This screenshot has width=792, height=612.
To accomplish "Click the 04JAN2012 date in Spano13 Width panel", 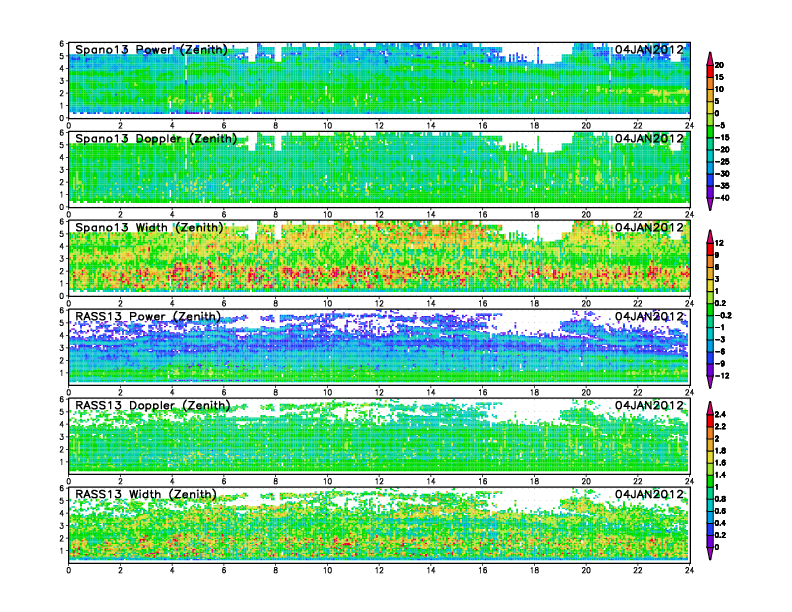I will [649, 227].
